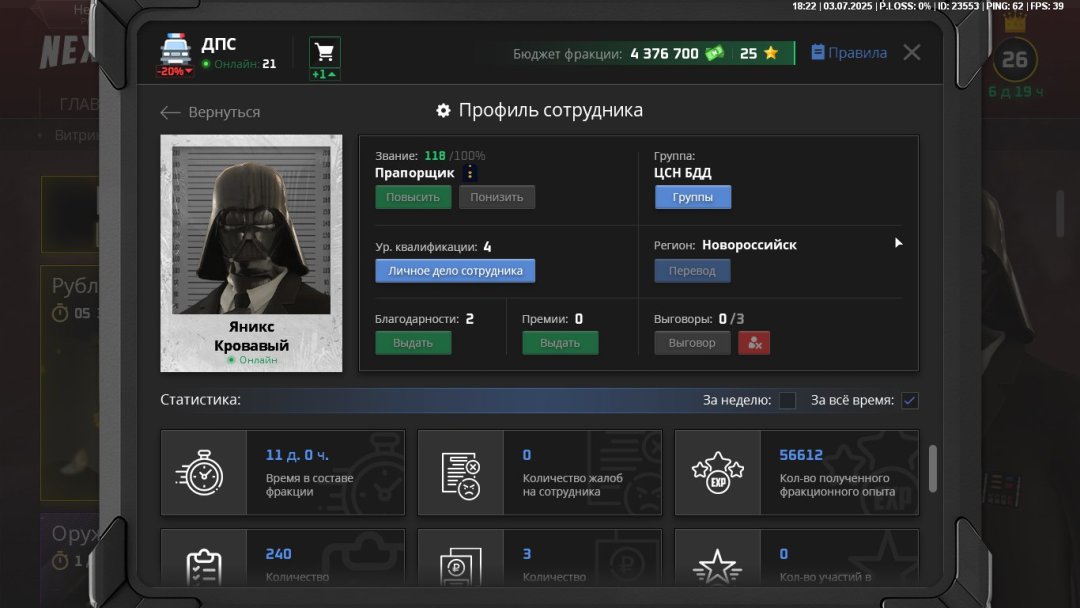
Task: Click the gold star rating icon
Action: point(771,53)
